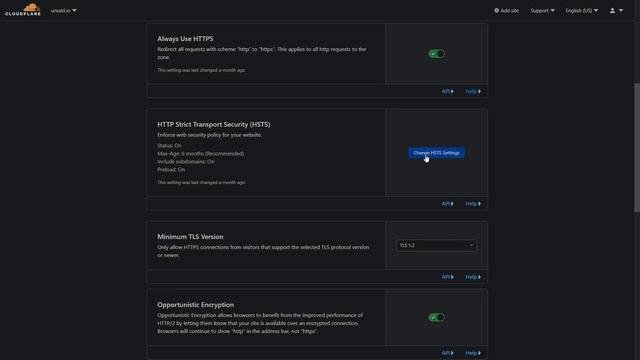Open API link for Always Use HTTPS
The width and height of the screenshot is (640, 360).
click(447, 91)
